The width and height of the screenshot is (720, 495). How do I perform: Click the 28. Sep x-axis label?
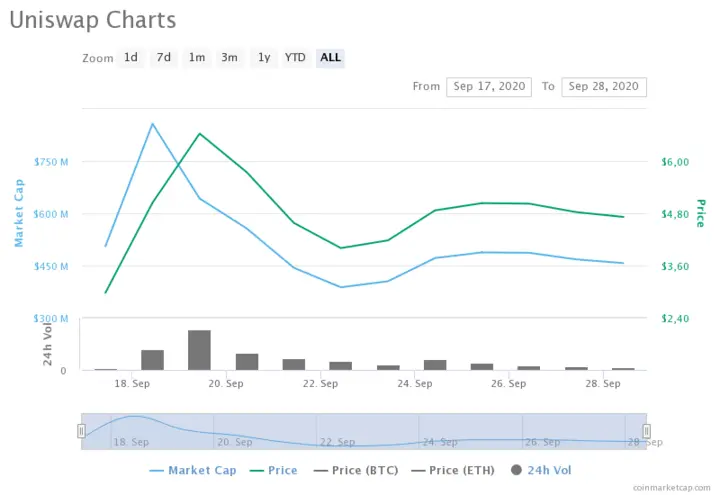click(602, 384)
